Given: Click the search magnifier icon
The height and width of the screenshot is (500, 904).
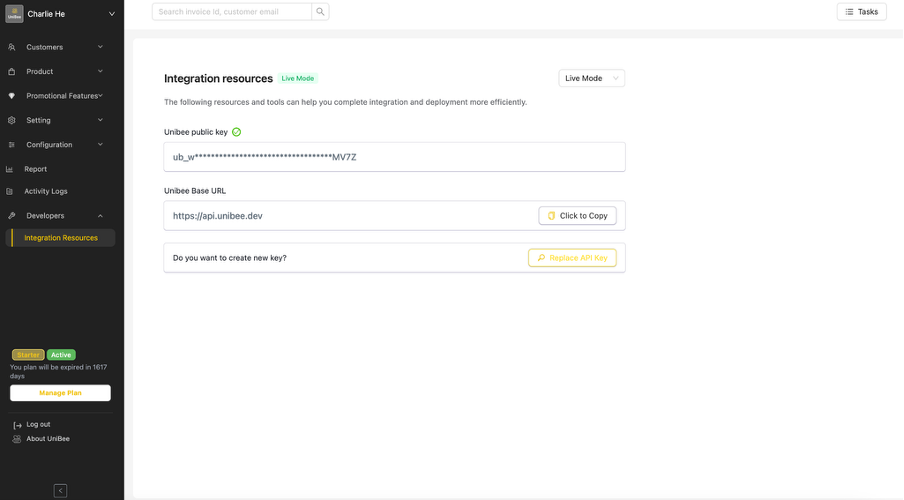Looking at the screenshot, I should pyautogui.click(x=320, y=12).
